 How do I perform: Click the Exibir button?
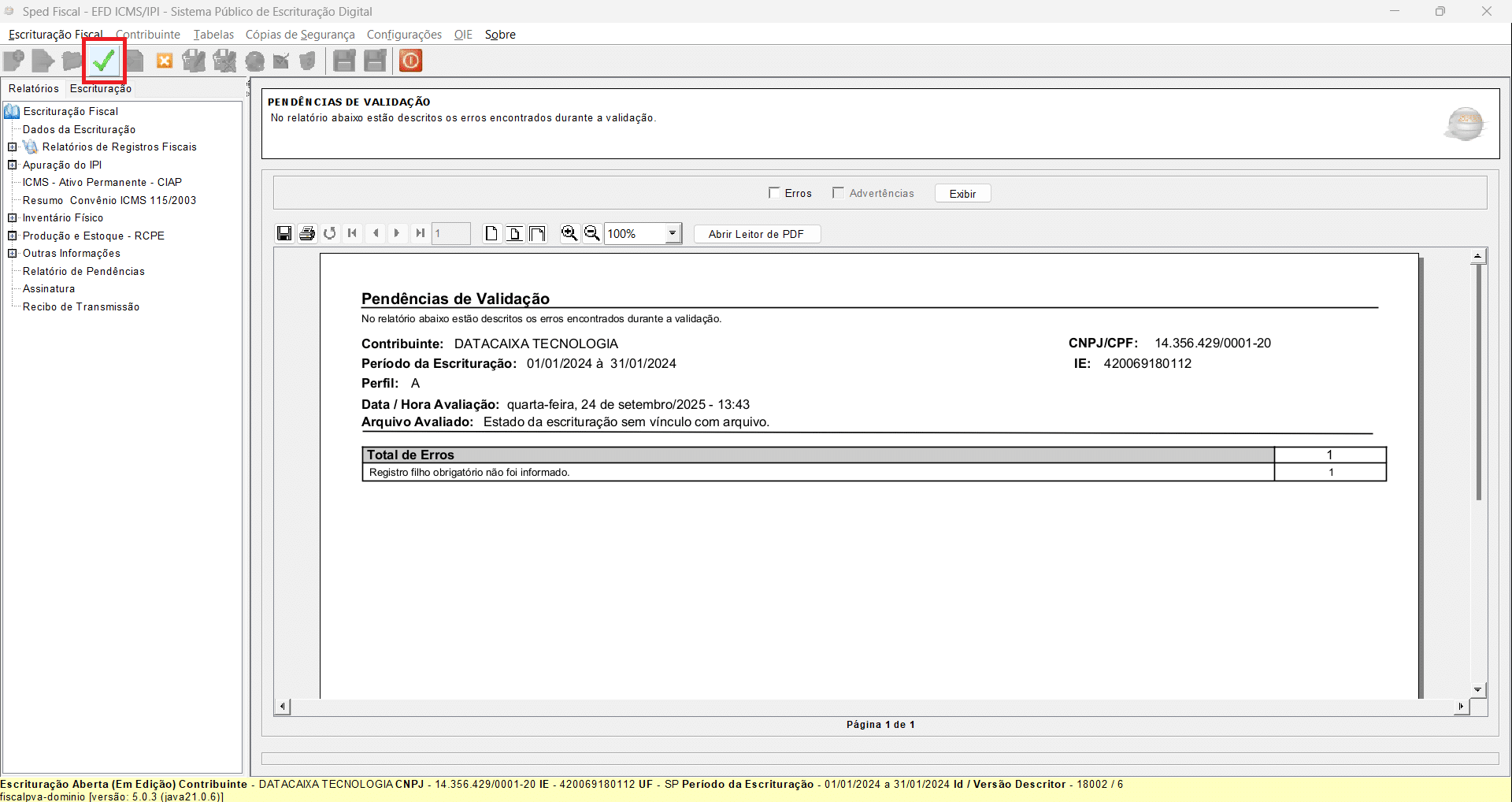click(x=962, y=194)
